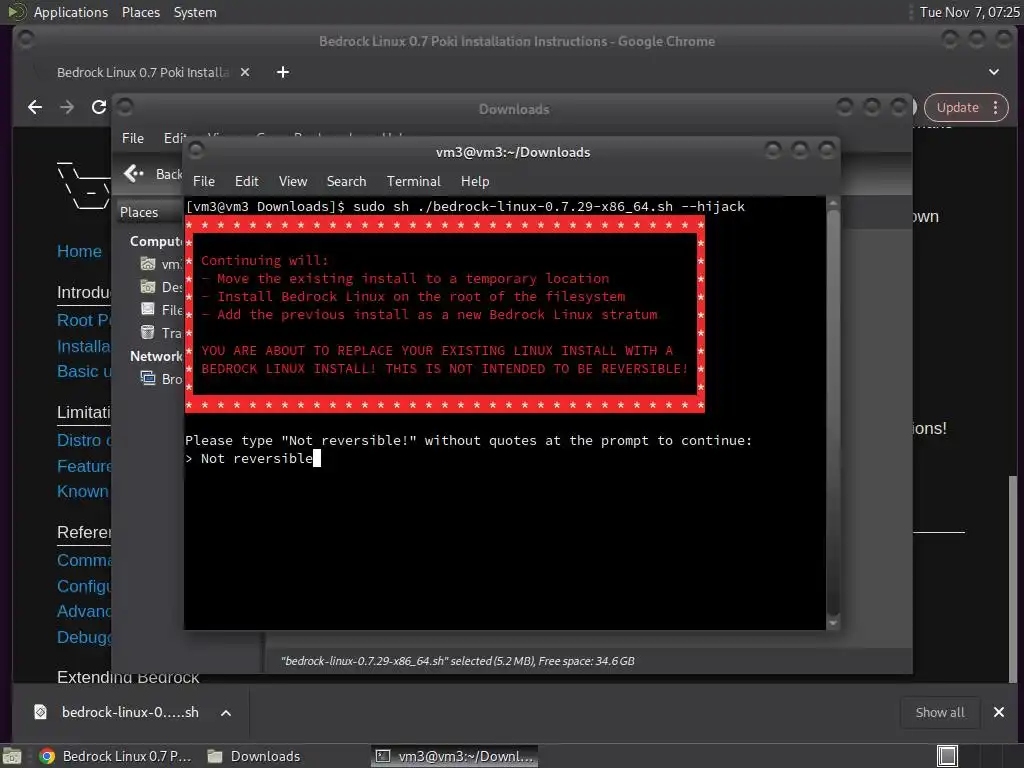Click Debug link in Bedrock sidebar
This screenshot has width=1024, height=768.
pyautogui.click(x=84, y=637)
